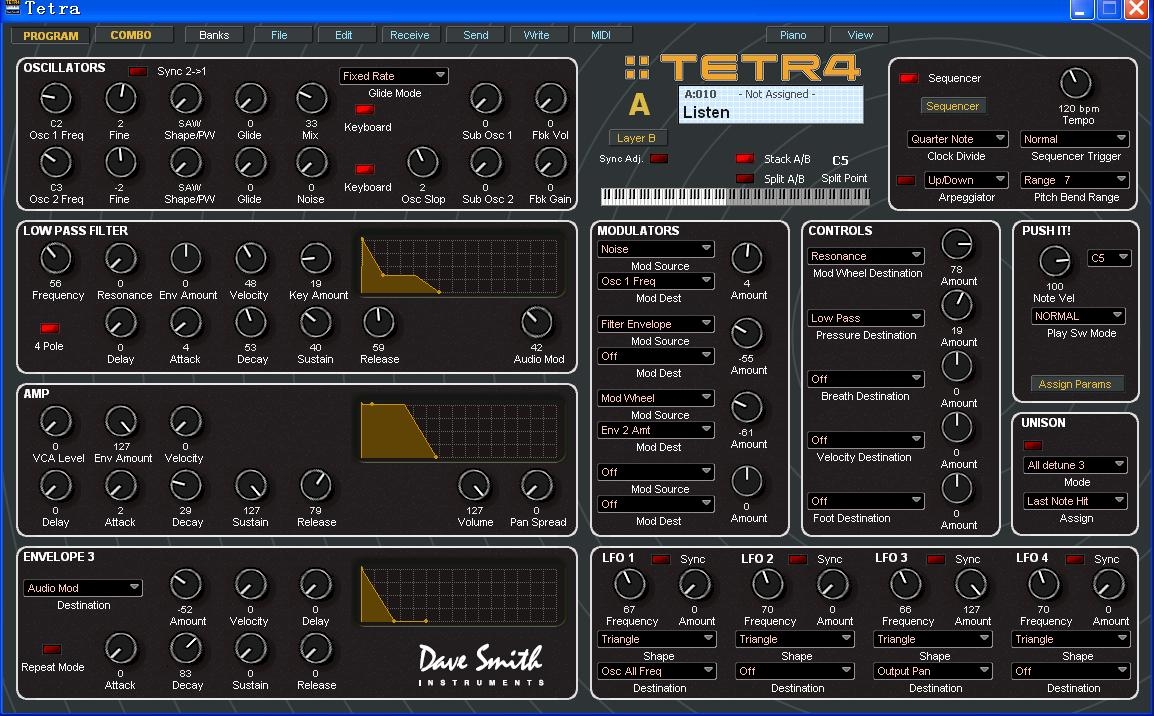Click the filter Resonance knob
This screenshot has height=716, width=1154.
point(121,258)
